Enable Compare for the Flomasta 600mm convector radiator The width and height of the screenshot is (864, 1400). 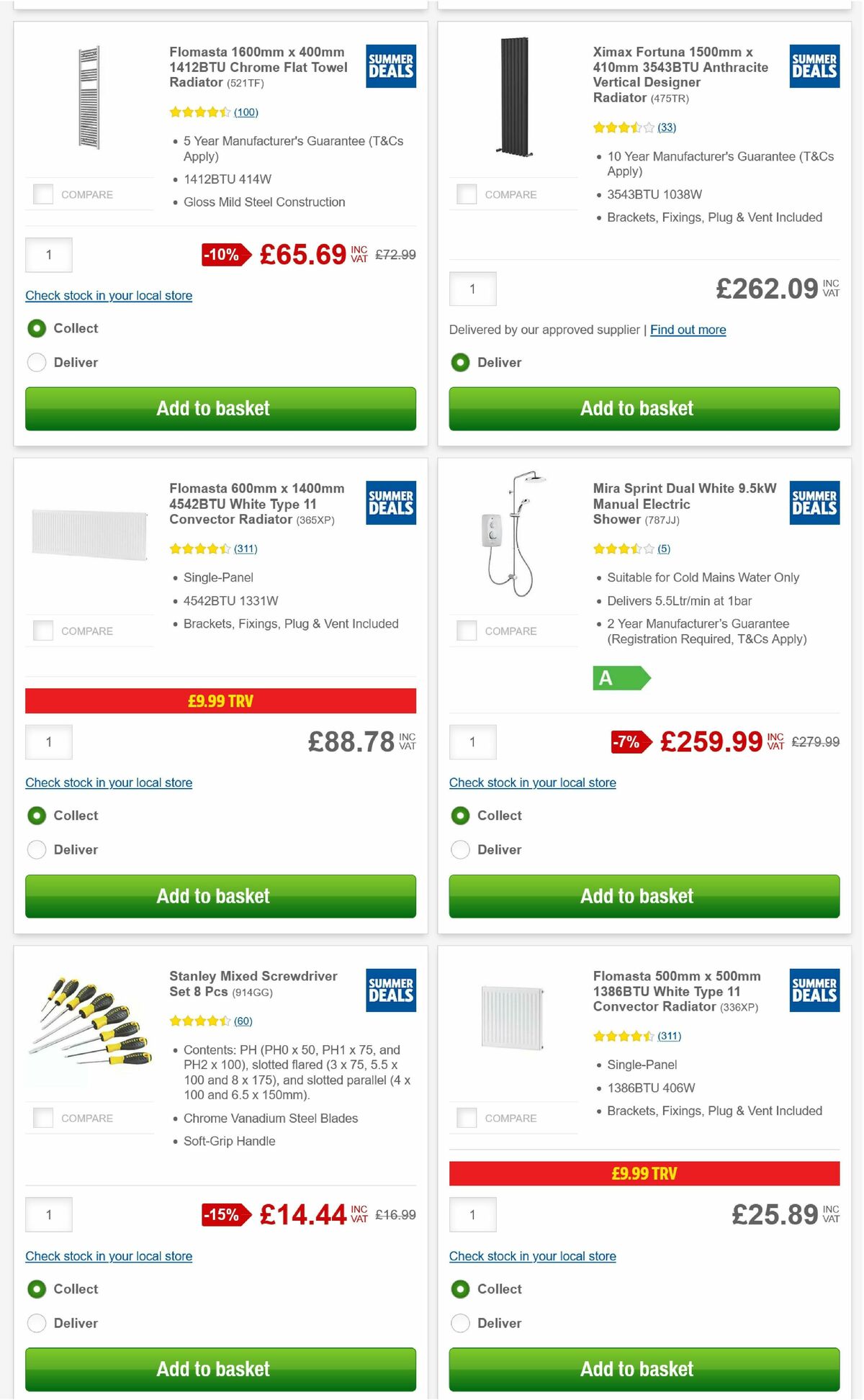coord(42,631)
